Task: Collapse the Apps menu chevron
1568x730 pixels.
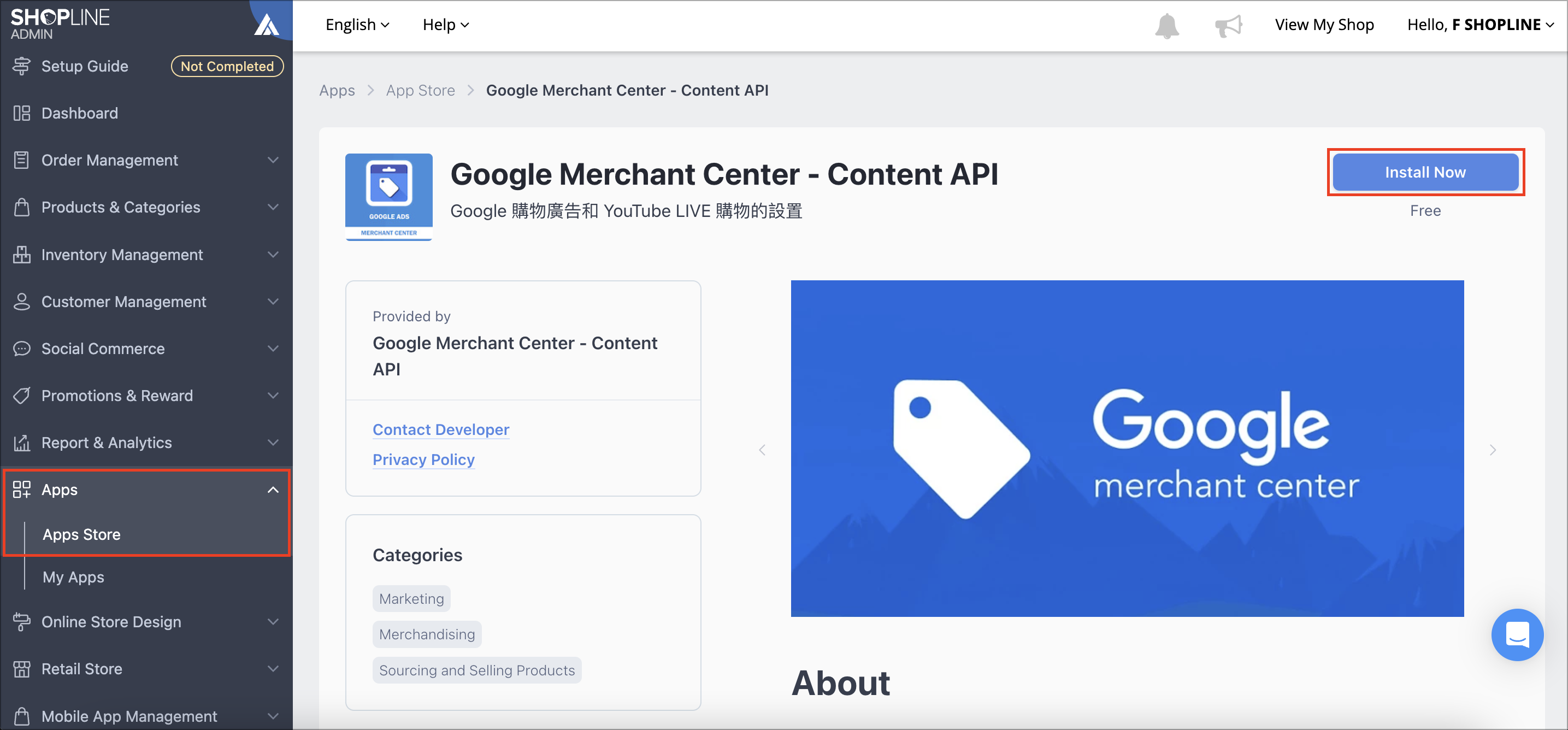Action: [x=273, y=490]
